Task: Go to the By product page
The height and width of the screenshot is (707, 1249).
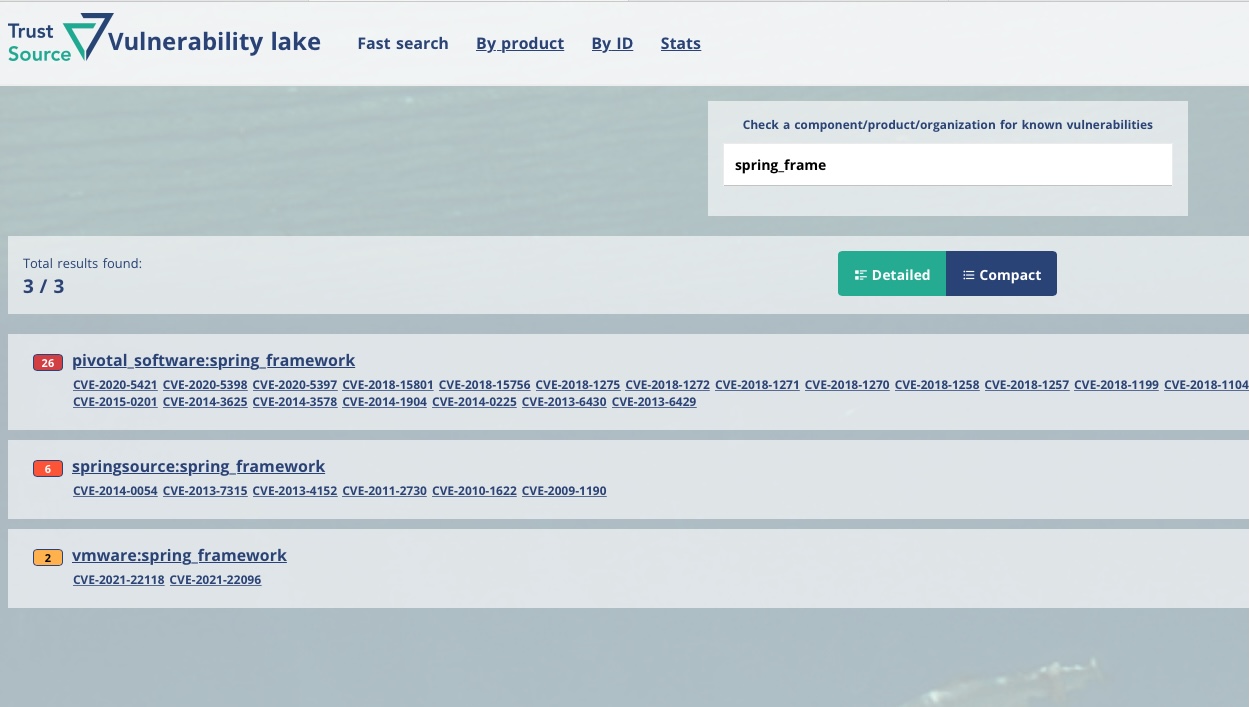Action: coord(520,43)
